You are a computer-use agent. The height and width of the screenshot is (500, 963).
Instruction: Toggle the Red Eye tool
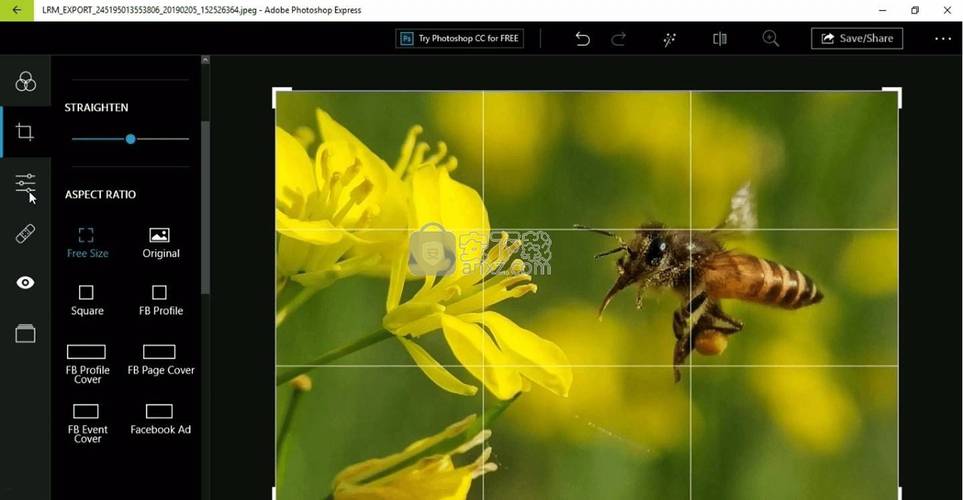25,283
